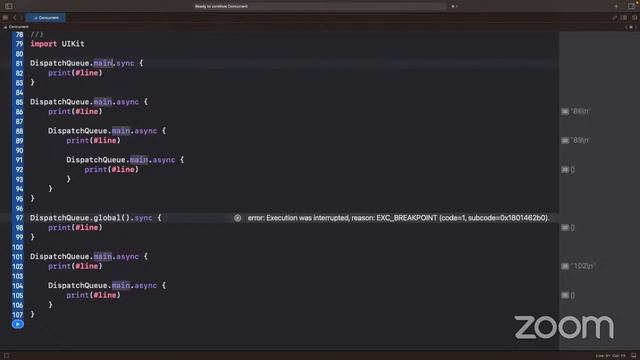
Task: Click line number 97 in gutter
Action: (x=19, y=218)
